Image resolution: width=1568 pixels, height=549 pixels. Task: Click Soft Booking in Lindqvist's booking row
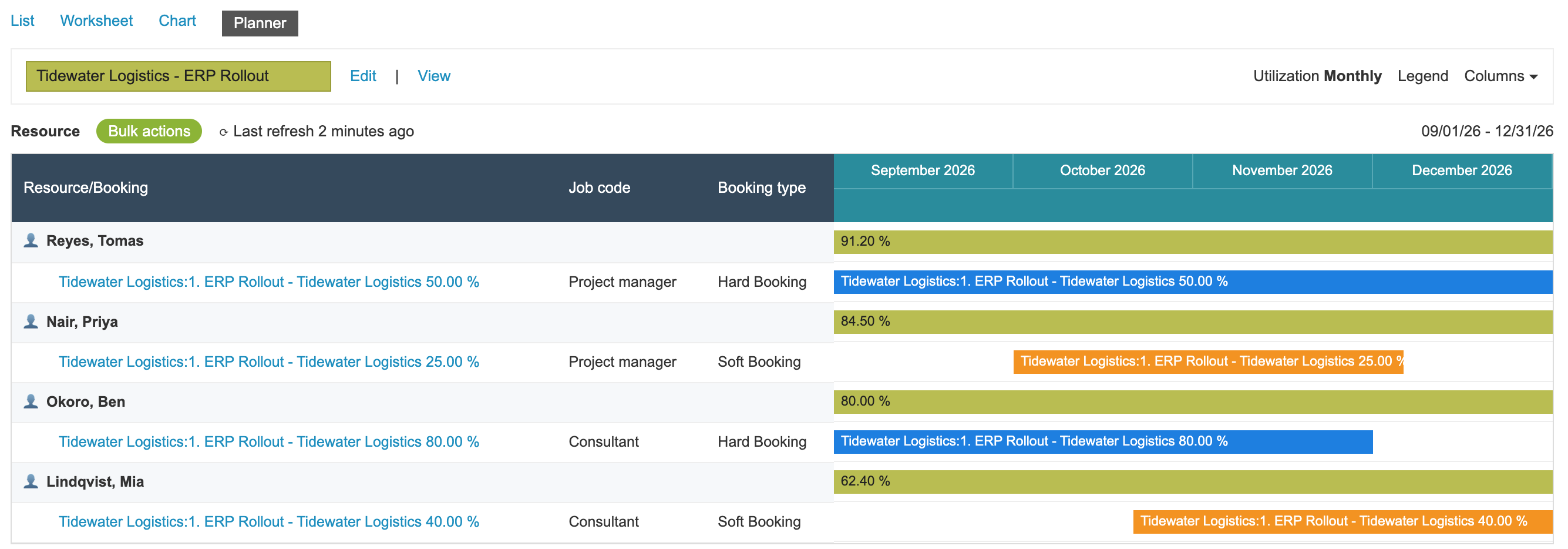(x=759, y=521)
